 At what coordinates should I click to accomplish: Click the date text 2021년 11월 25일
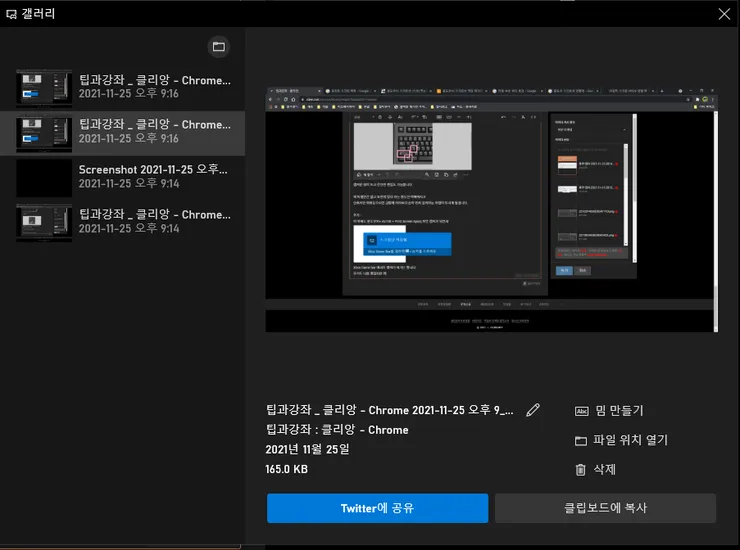[307, 449]
